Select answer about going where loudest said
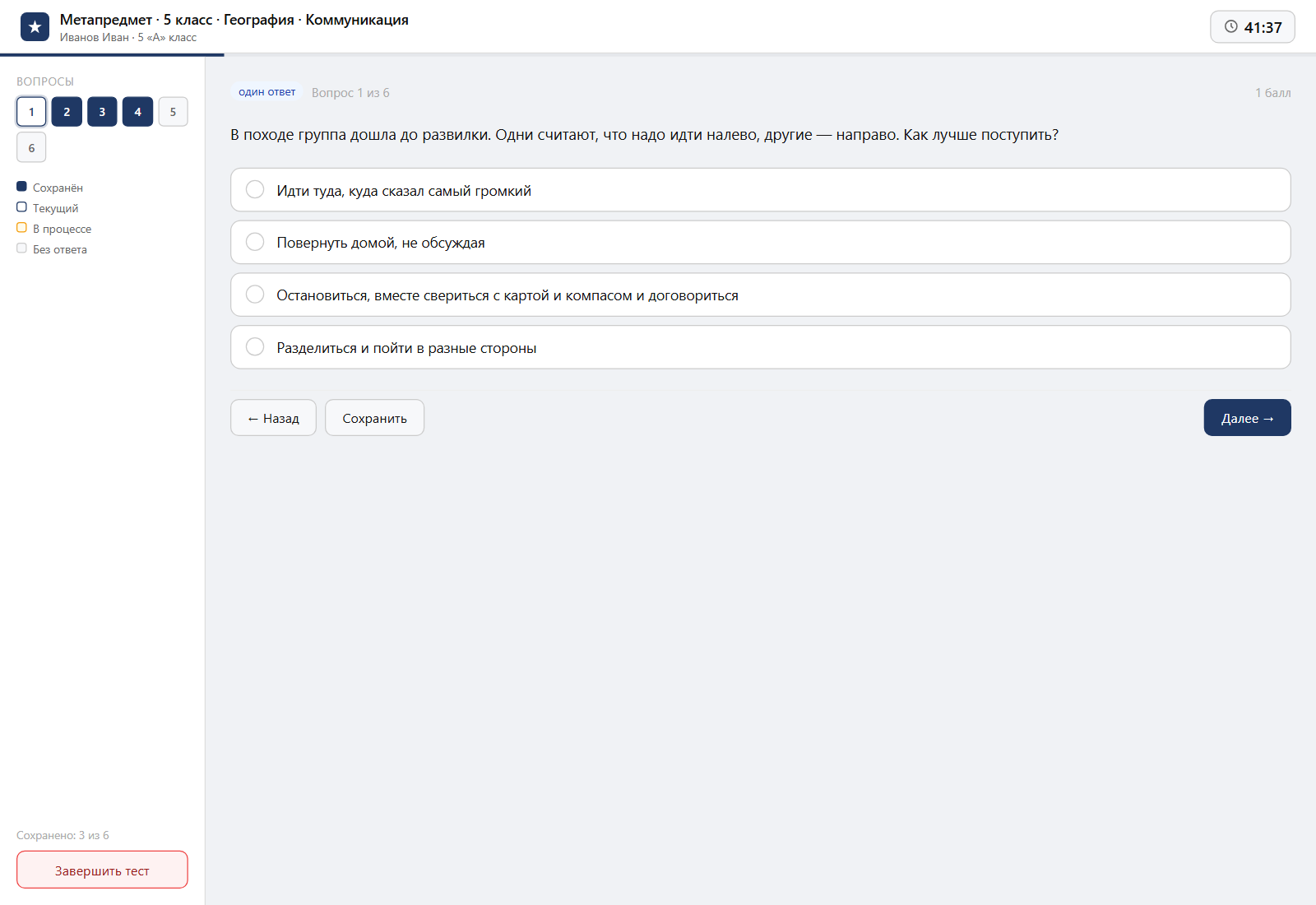 point(761,190)
